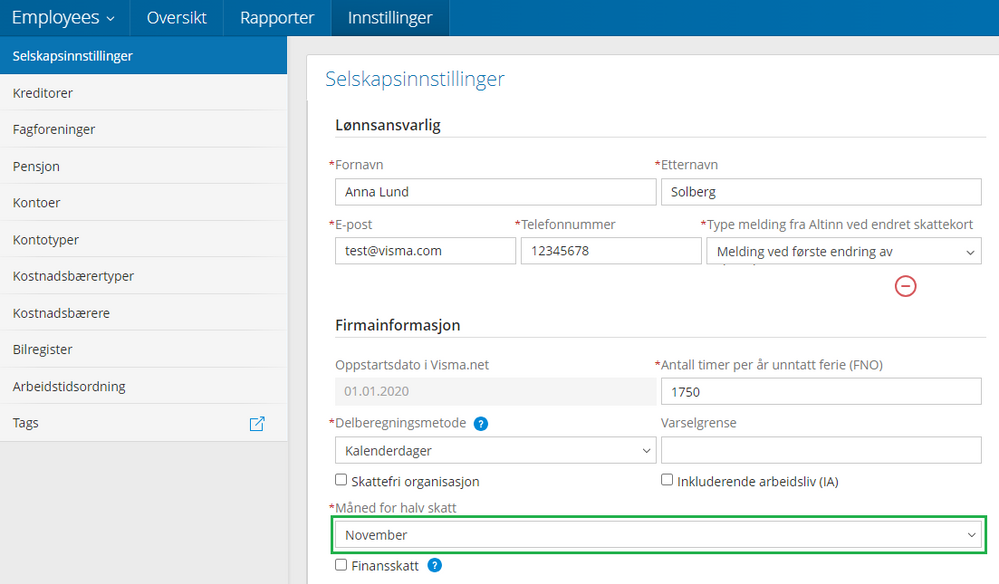Screen dimensions: 999x584
Task: Toggle Inkluderende arbeidsliv (IA) checkbox
Action: tap(667, 480)
